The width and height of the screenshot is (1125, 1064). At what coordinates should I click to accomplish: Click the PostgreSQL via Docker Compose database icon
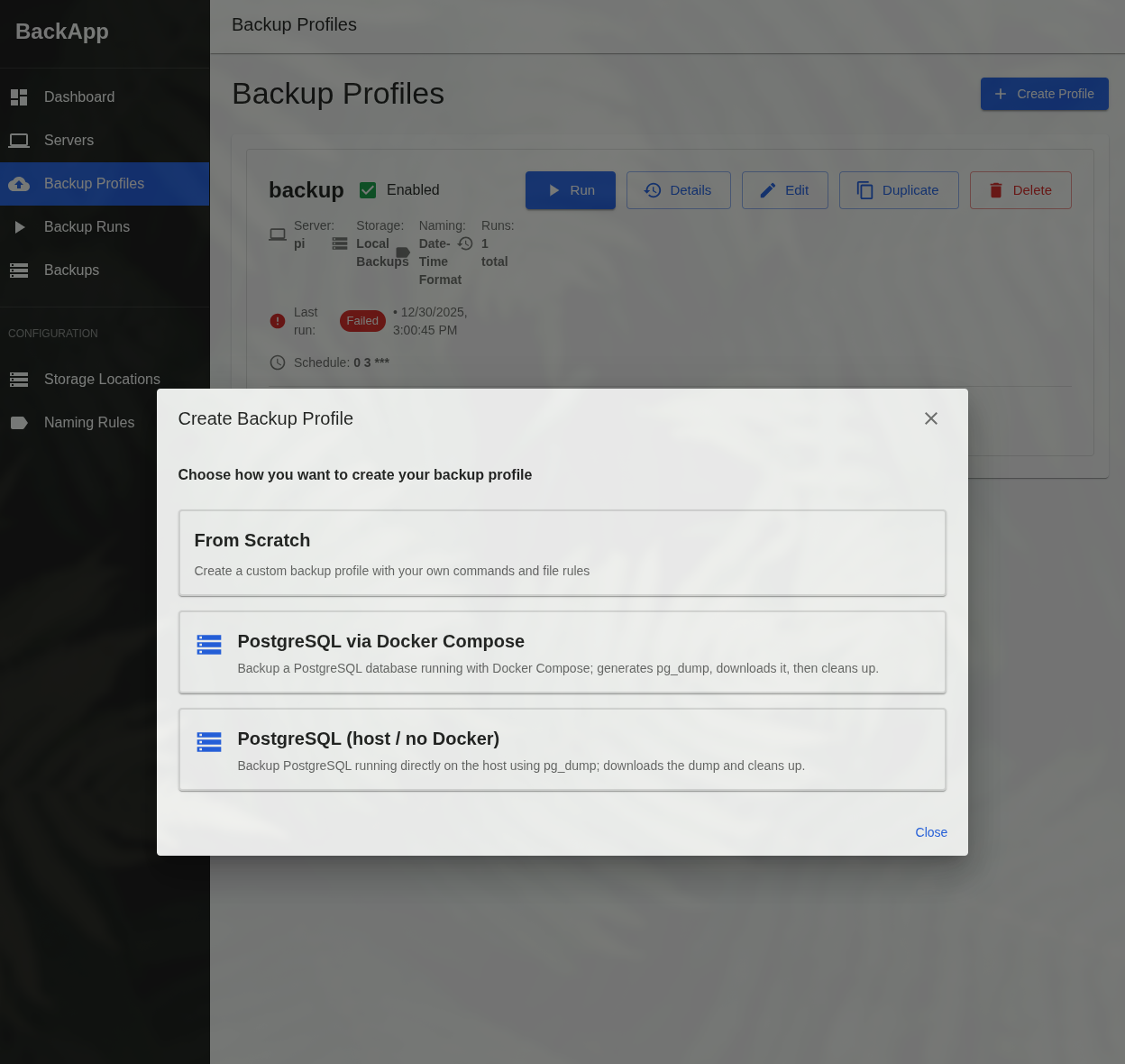(209, 645)
